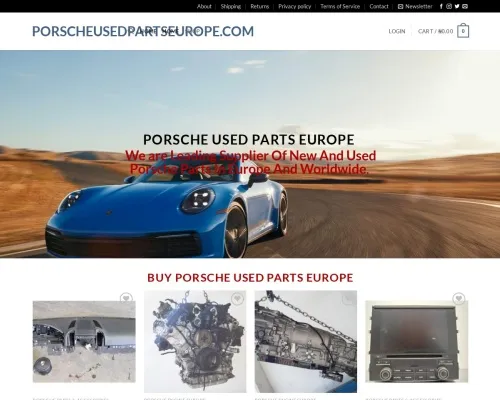500x400 pixels.
Task: Add engine product to wishlist heart
Action: click(237, 298)
